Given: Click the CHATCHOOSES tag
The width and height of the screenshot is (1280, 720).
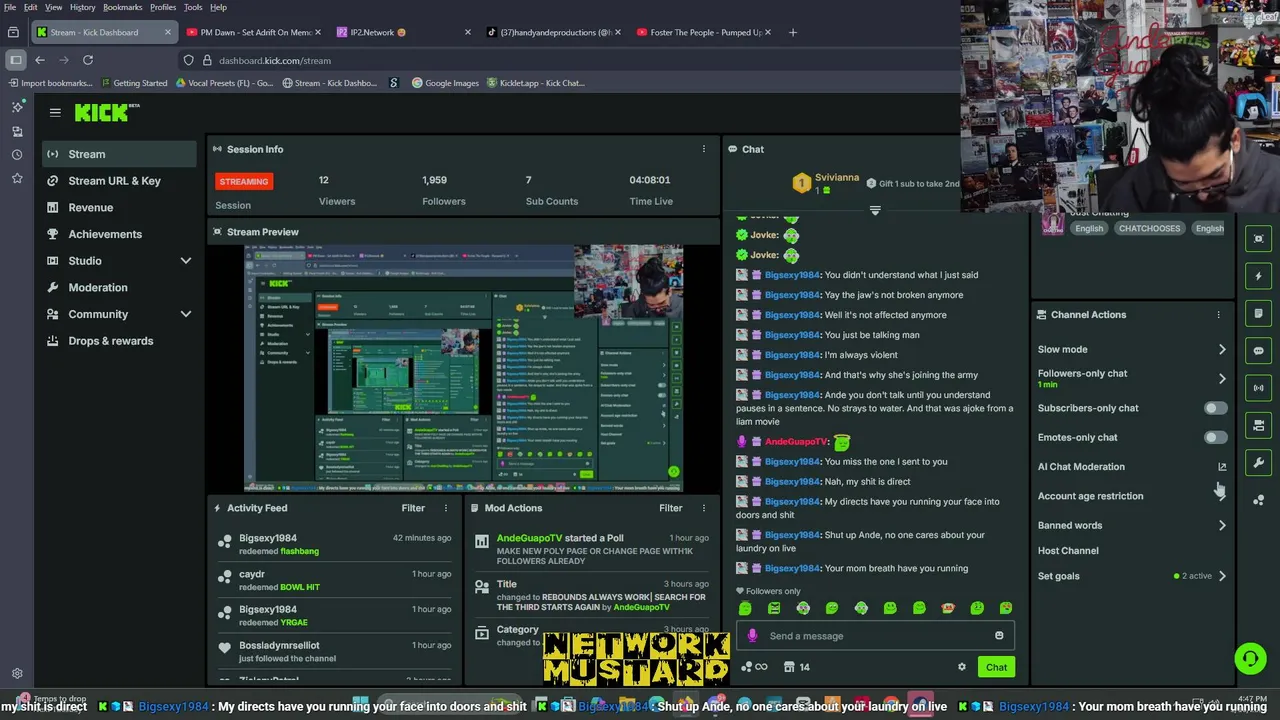Looking at the screenshot, I should [x=1149, y=228].
